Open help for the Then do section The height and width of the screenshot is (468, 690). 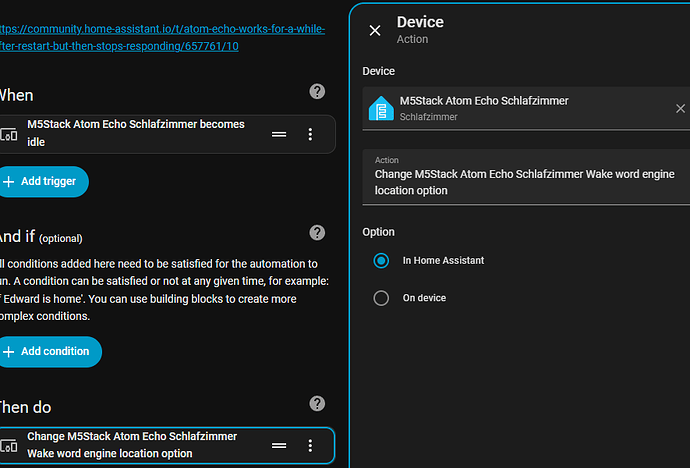317,404
